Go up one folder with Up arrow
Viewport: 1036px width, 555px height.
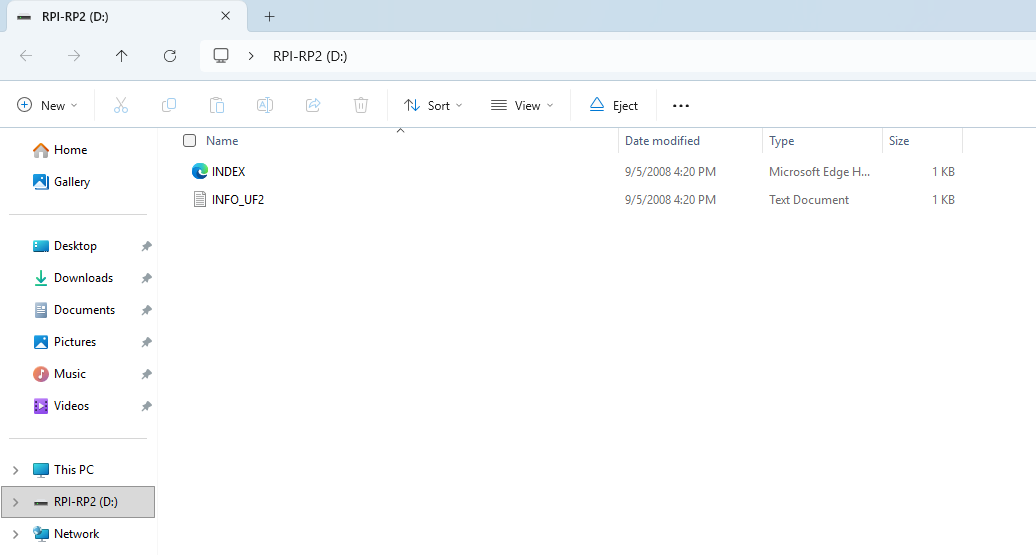(122, 56)
